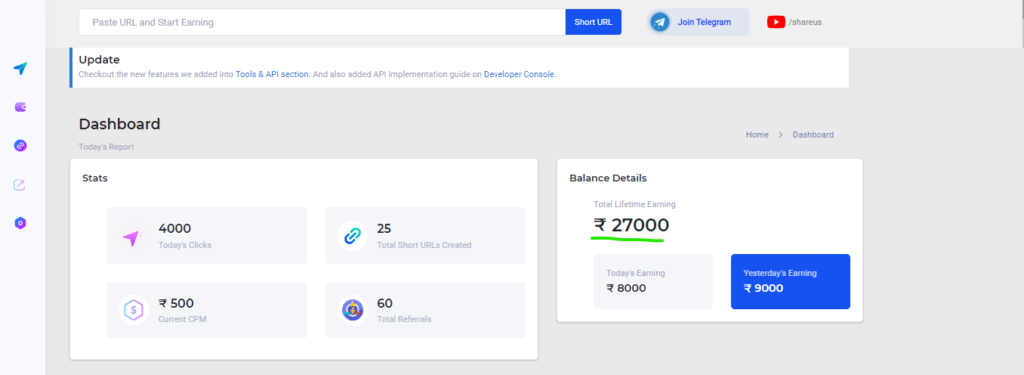
Task: Click the Total Referrals icon
Action: pos(352,310)
